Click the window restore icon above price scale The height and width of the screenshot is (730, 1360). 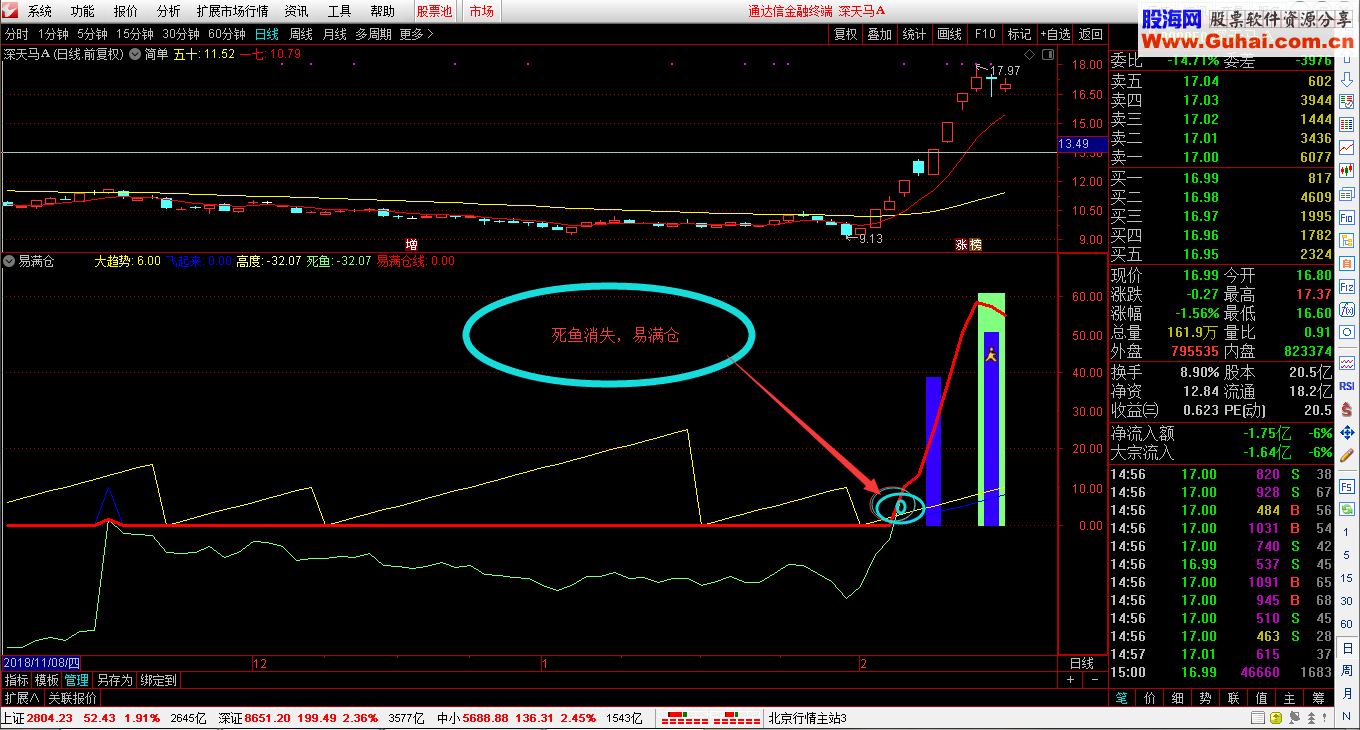[1048, 54]
